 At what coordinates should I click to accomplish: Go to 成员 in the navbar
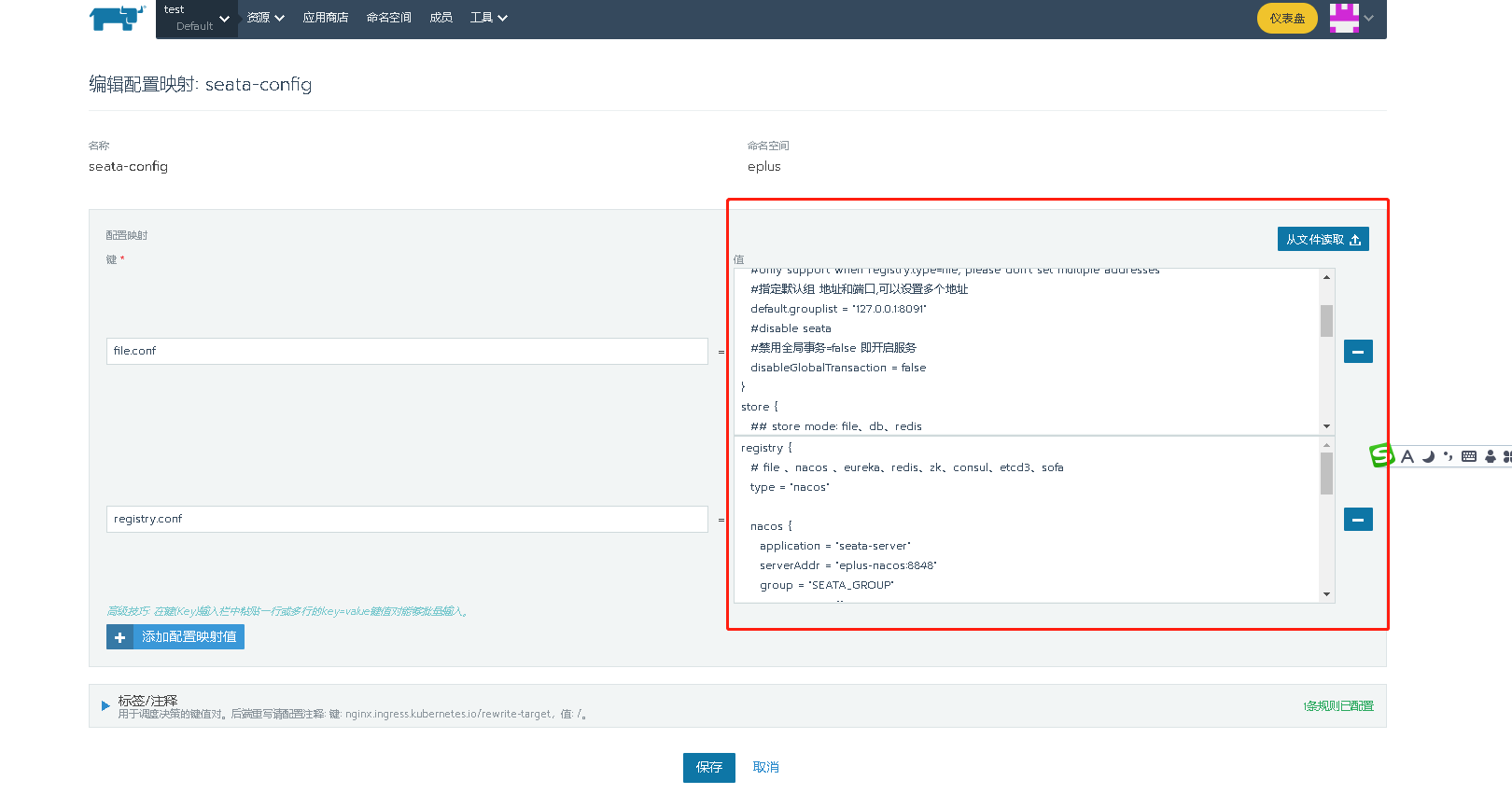[441, 18]
